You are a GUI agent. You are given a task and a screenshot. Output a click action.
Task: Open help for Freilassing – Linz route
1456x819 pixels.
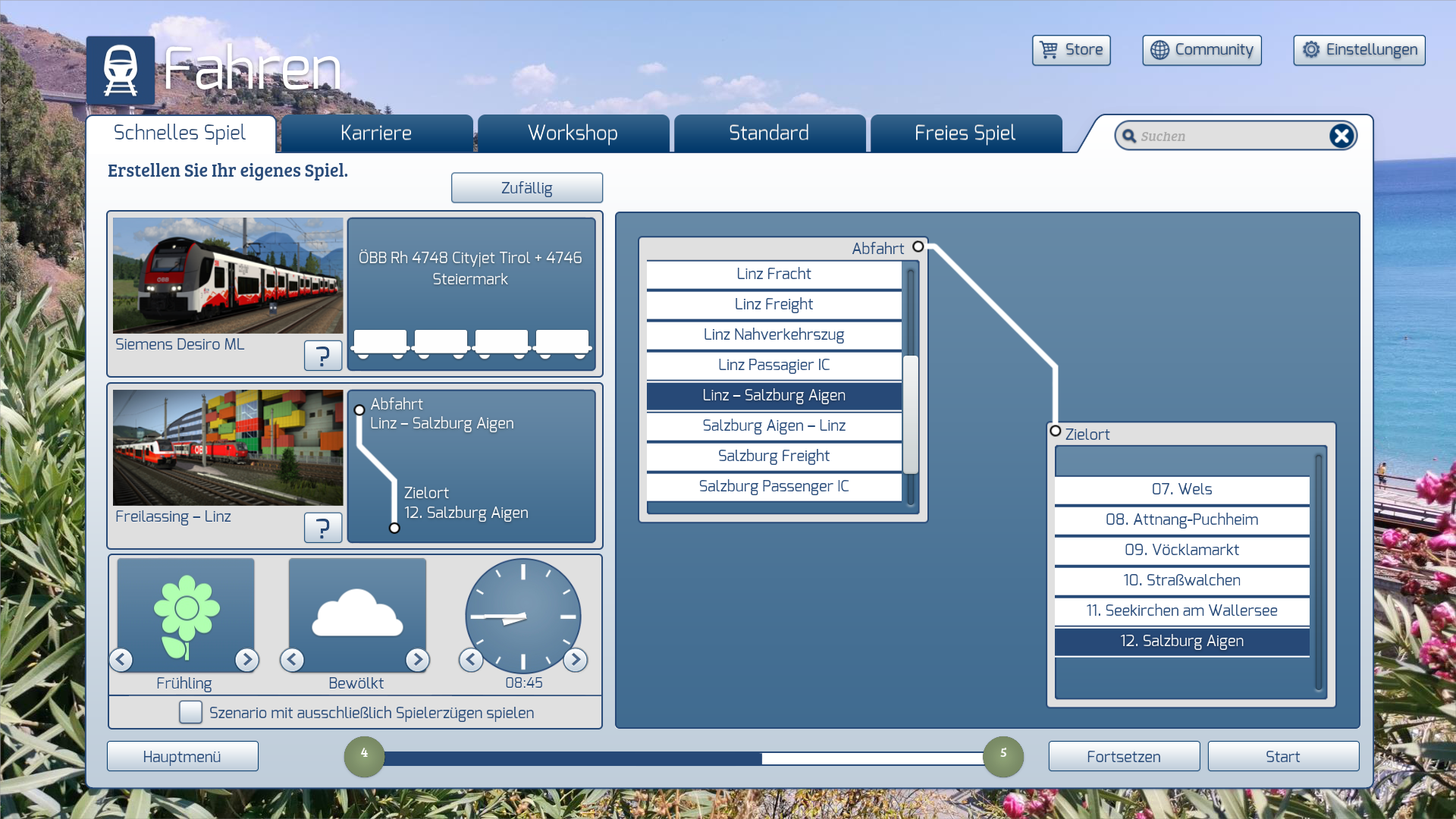[323, 527]
